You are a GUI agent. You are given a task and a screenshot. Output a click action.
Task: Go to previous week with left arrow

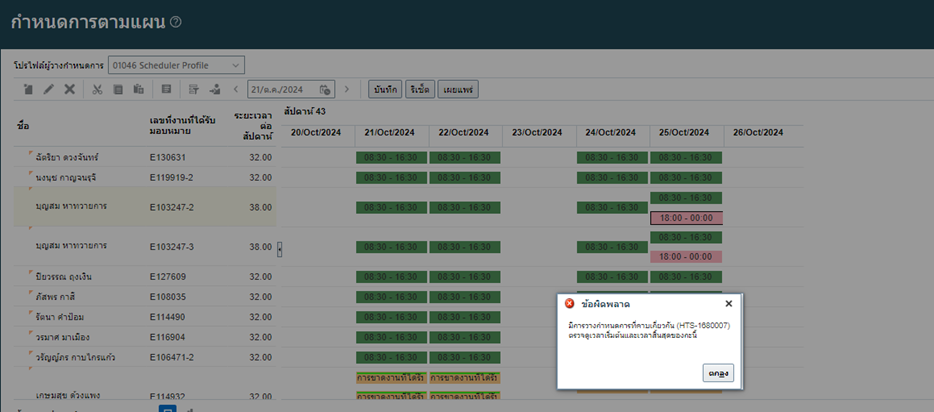coord(235,90)
